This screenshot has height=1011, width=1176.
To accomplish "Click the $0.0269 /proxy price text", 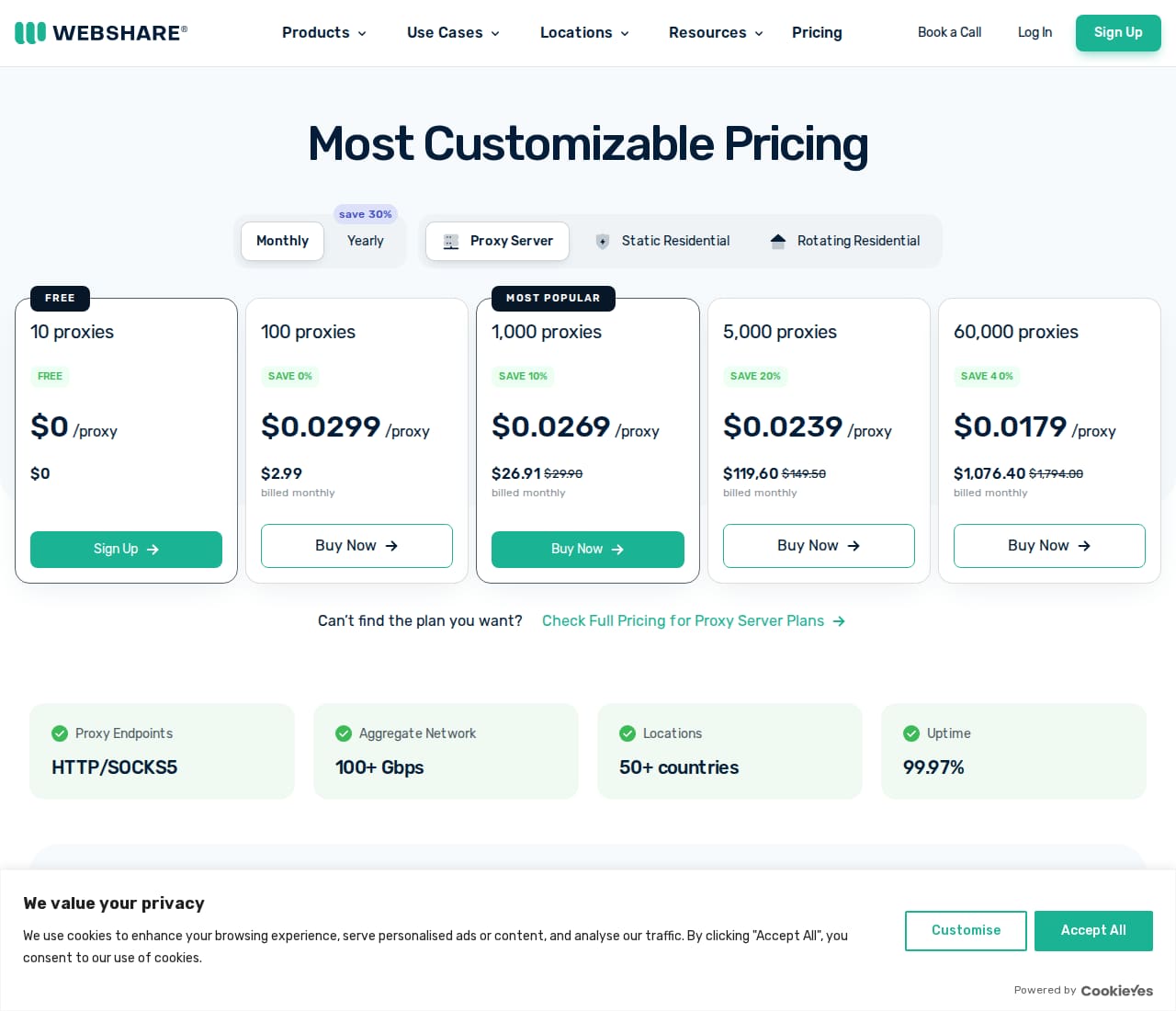I will click(x=575, y=426).
